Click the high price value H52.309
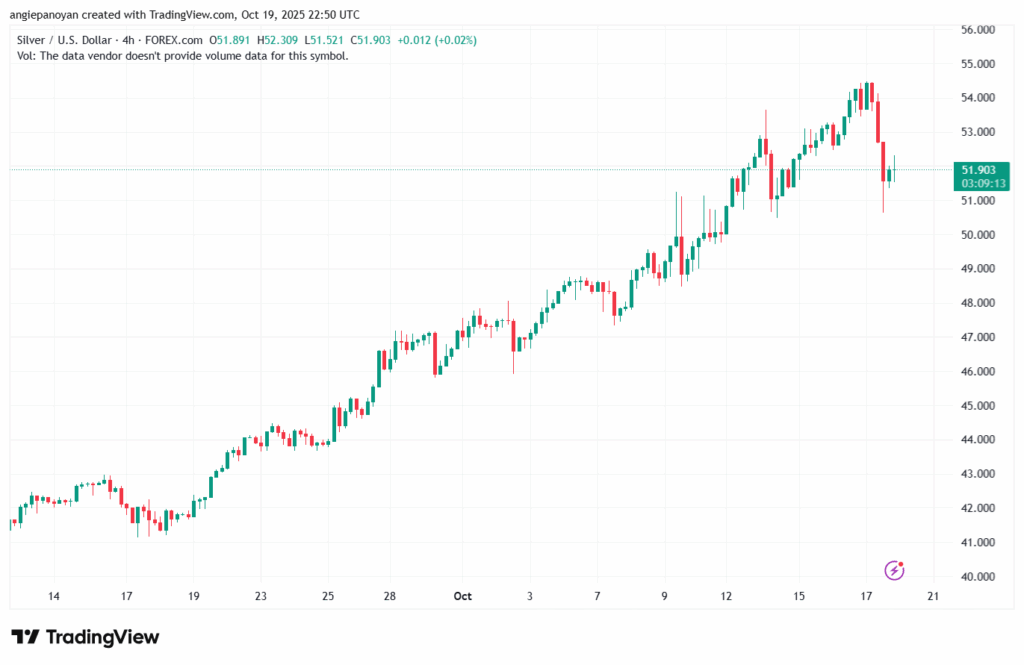Viewport: 1024px width, 665px height. [286, 40]
